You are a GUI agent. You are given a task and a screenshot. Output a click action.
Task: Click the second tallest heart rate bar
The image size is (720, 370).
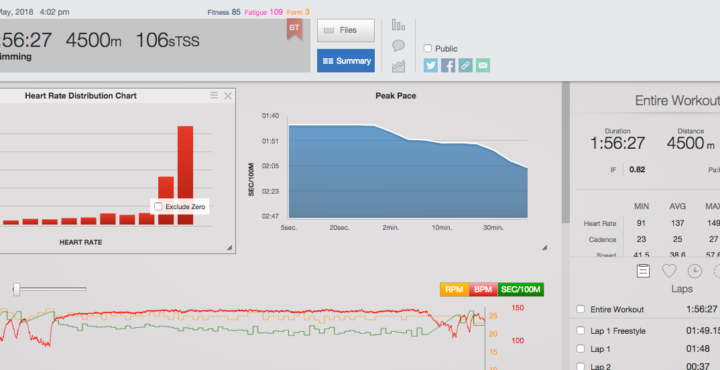(x=166, y=201)
